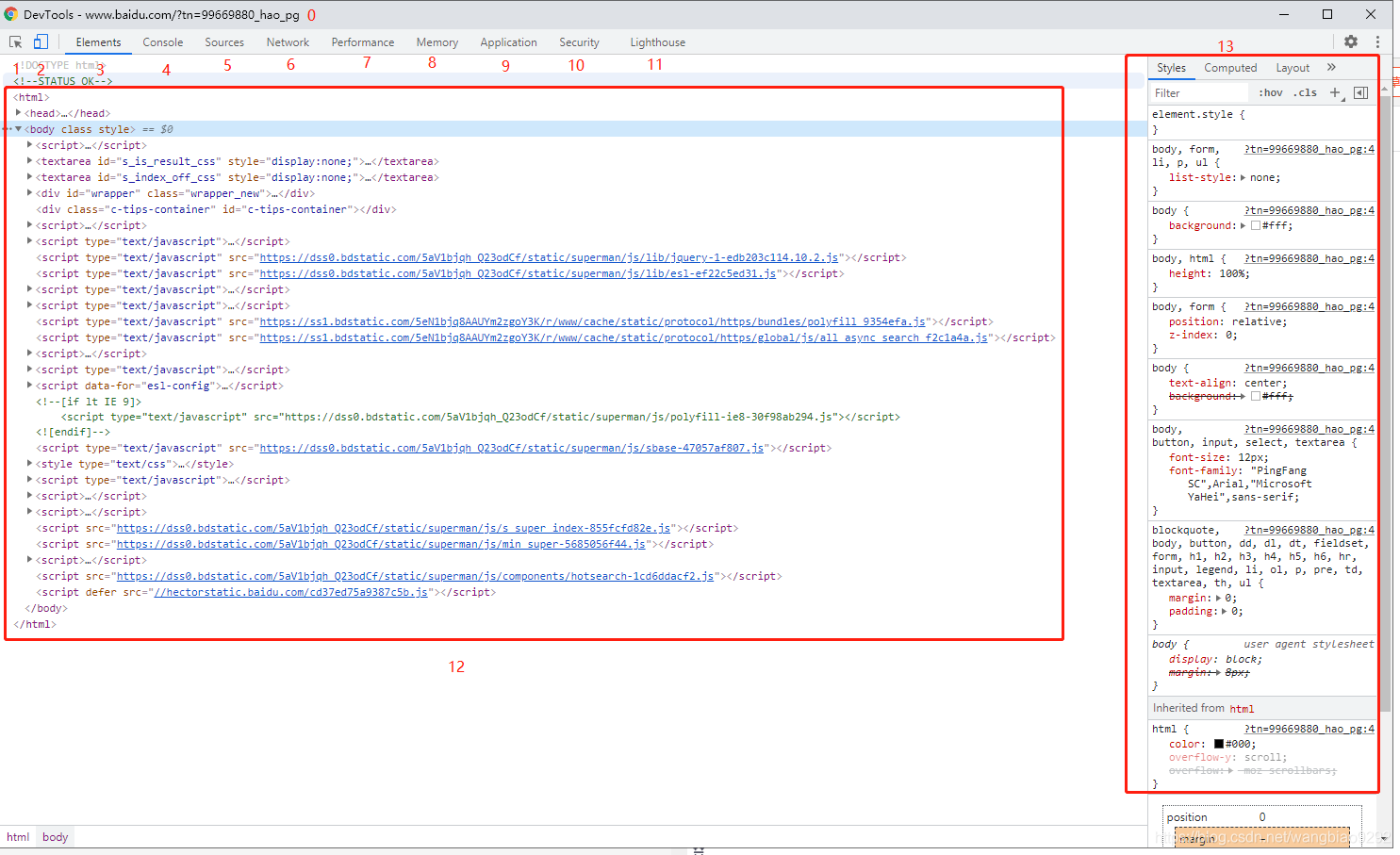Screen dimensions: 1400x855
Task: Open hectorstatic.baidu.com cd37ed75a9387c5b.js link
Action: (x=290, y=592)
